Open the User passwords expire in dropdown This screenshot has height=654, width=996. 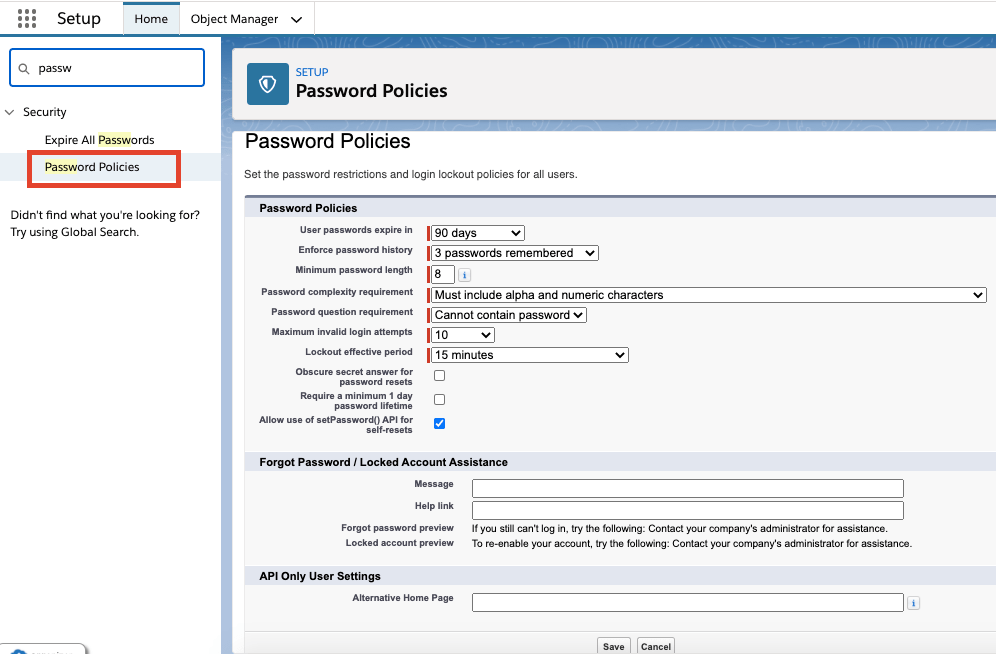[x=477, y=233]
